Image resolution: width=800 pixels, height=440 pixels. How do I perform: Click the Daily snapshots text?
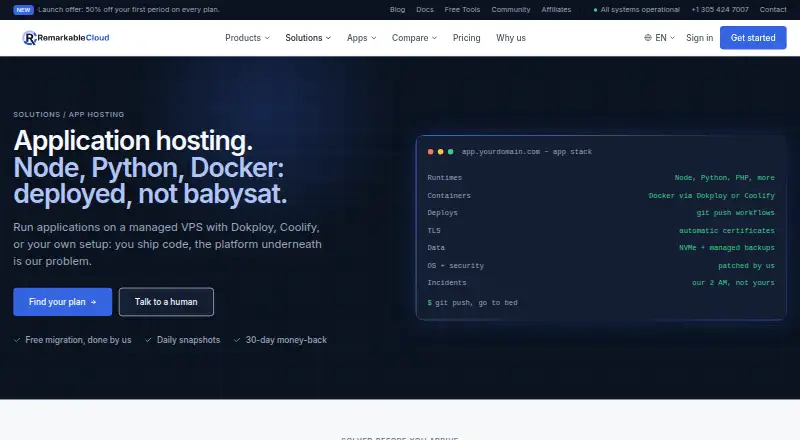[188, 340]
